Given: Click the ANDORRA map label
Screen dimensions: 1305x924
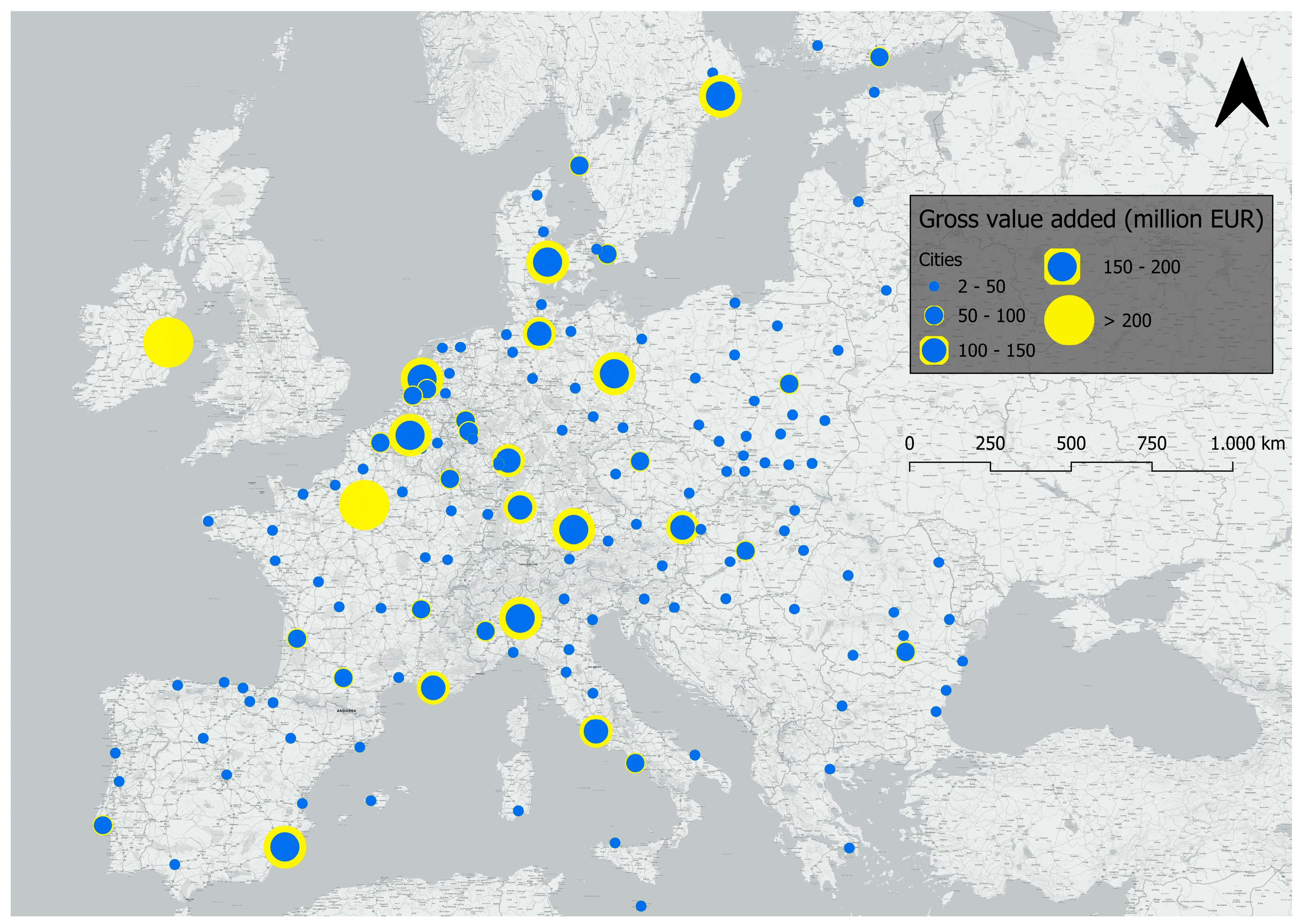Looking at the screenshot, I should (x=346, y=711).
